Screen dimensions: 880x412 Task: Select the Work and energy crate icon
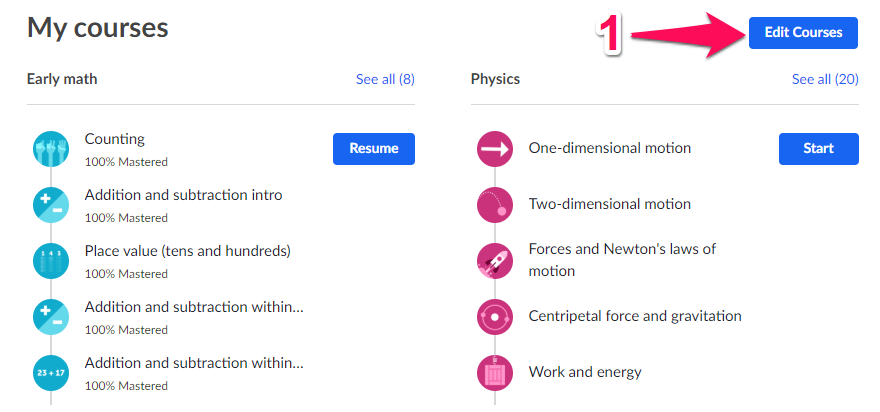(495, 373)
